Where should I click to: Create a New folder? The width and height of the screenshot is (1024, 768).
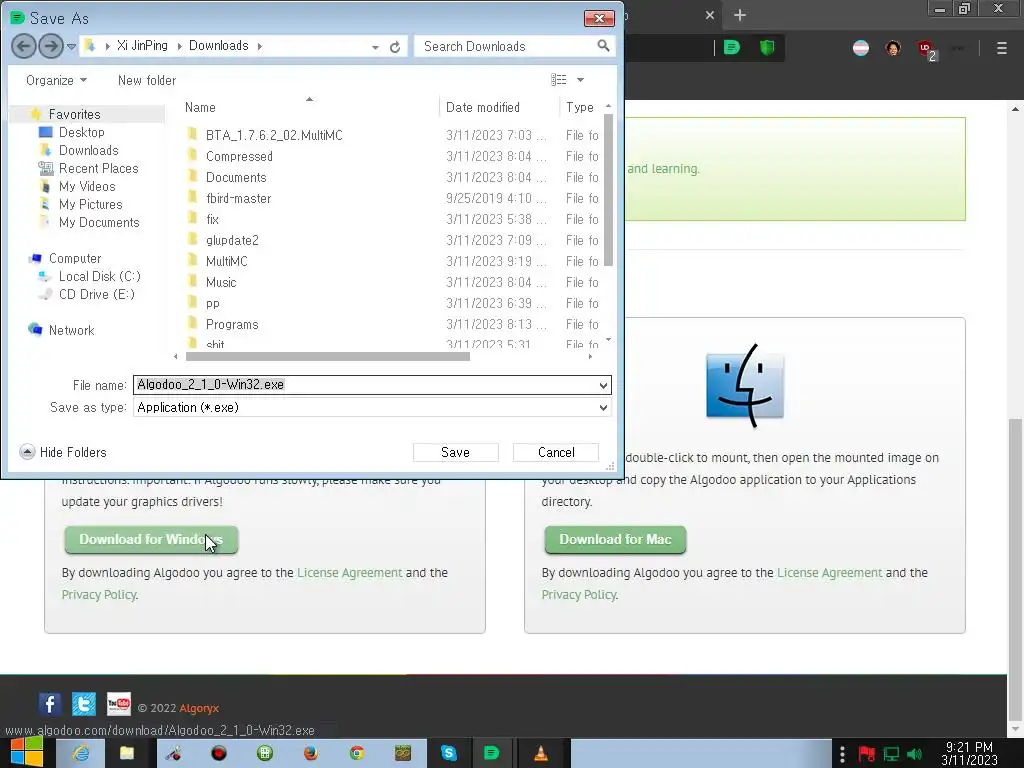(x=147, y=80)
